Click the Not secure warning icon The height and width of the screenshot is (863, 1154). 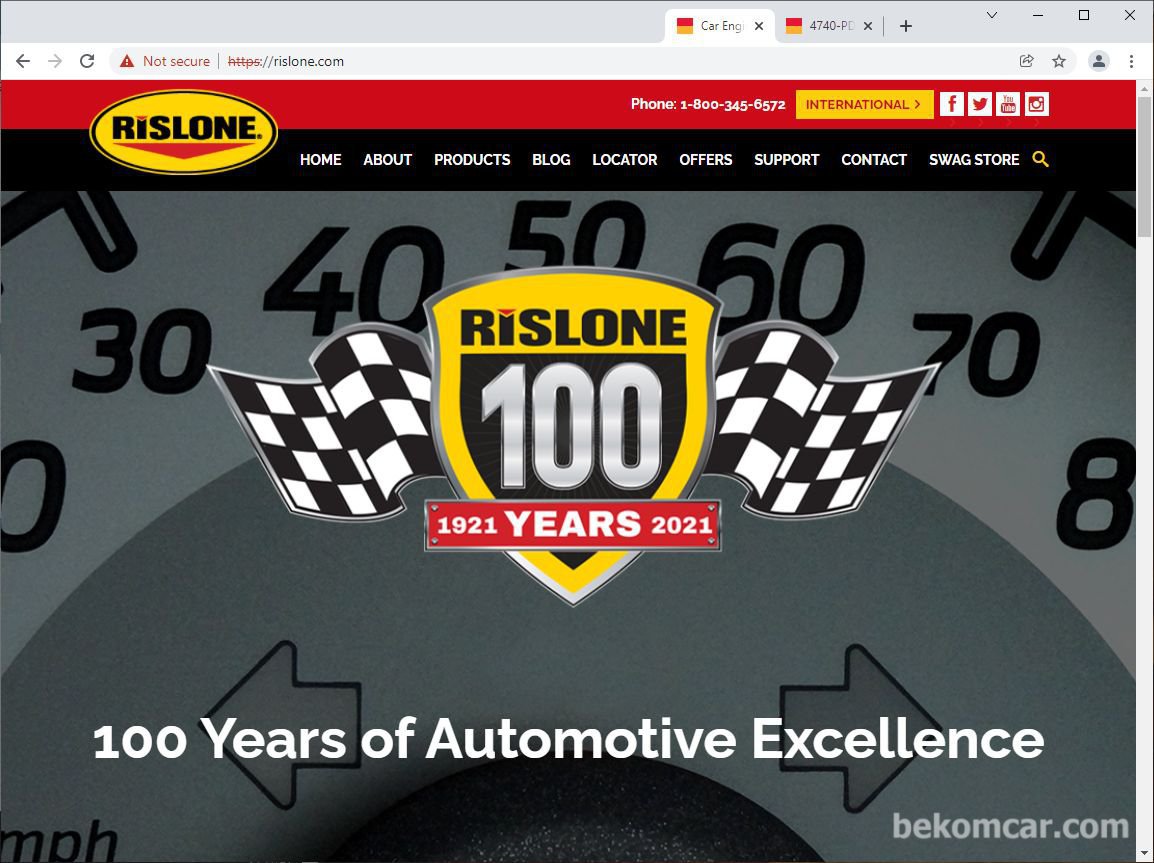(x=127, y=61)
